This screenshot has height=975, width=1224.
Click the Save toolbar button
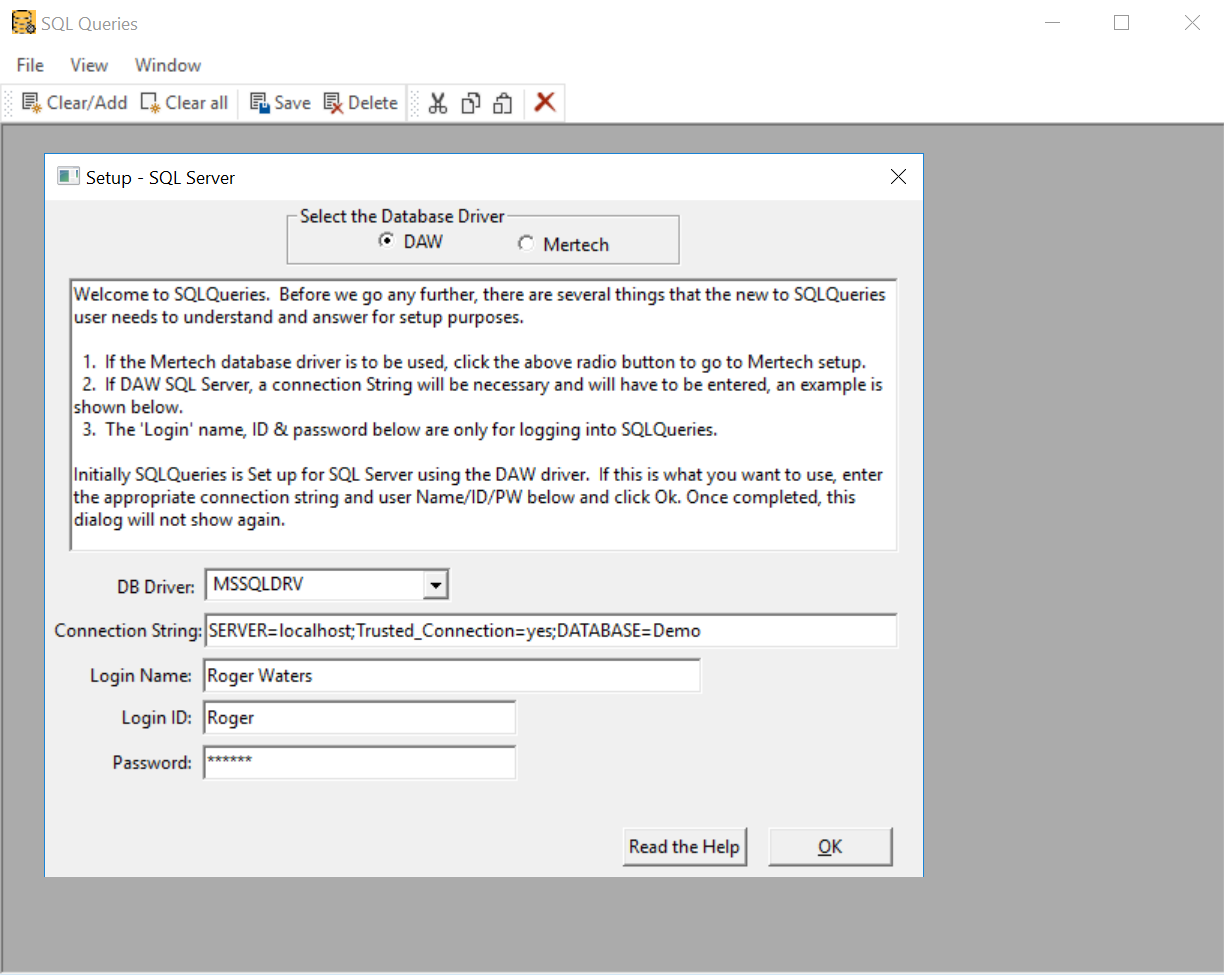(x=280, y=103)
